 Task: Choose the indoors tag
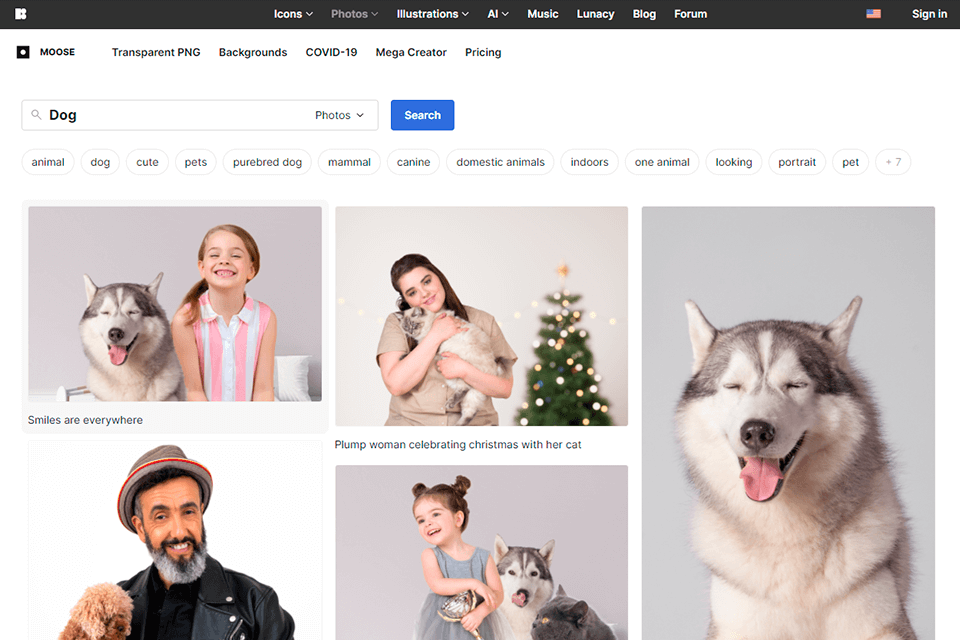pyautogui.click(x=590, y=162)
